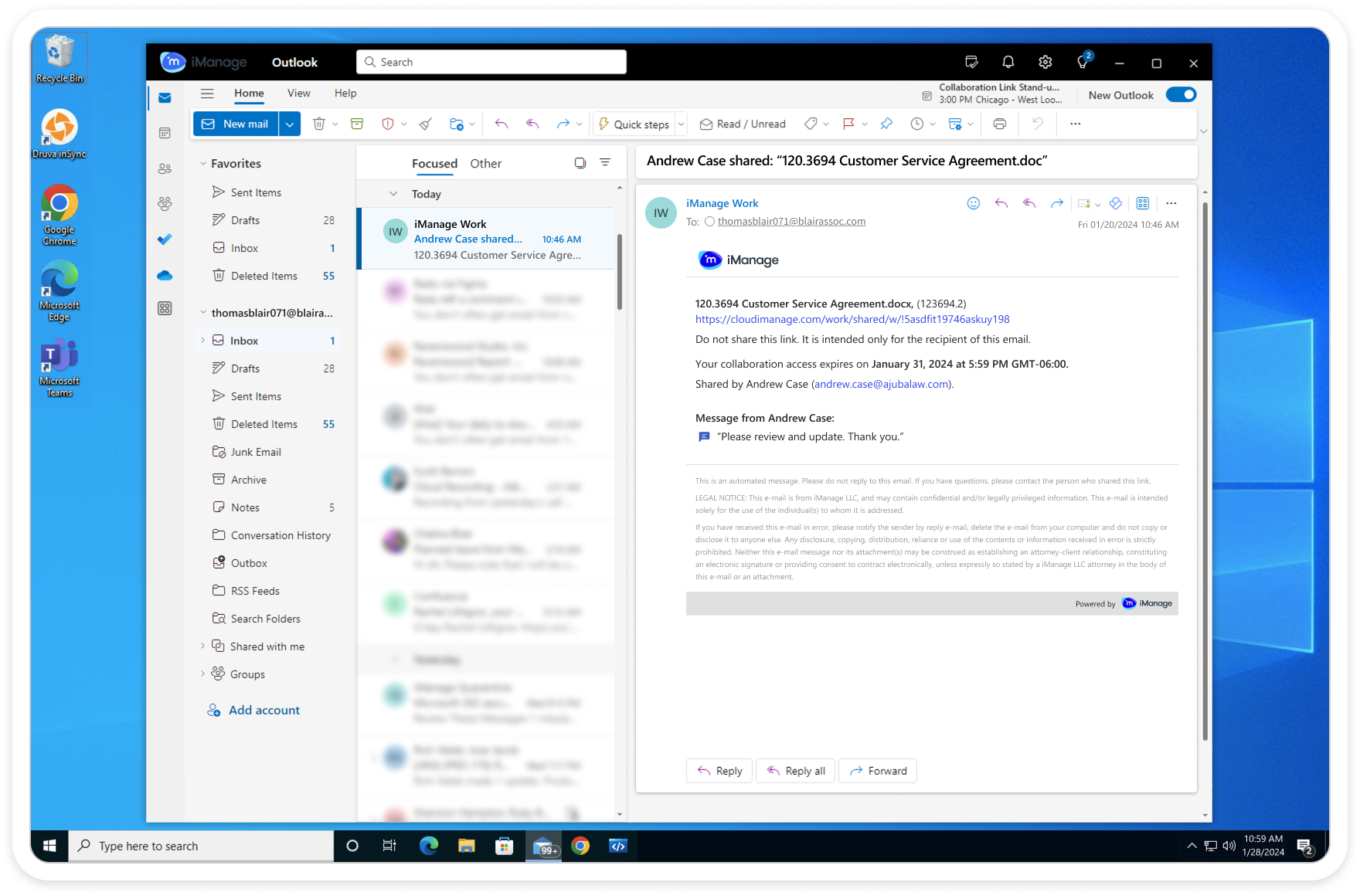The image size is (1360, 896).
Task: Click the Report shield icon in ribbon
Action: (388, 124)
